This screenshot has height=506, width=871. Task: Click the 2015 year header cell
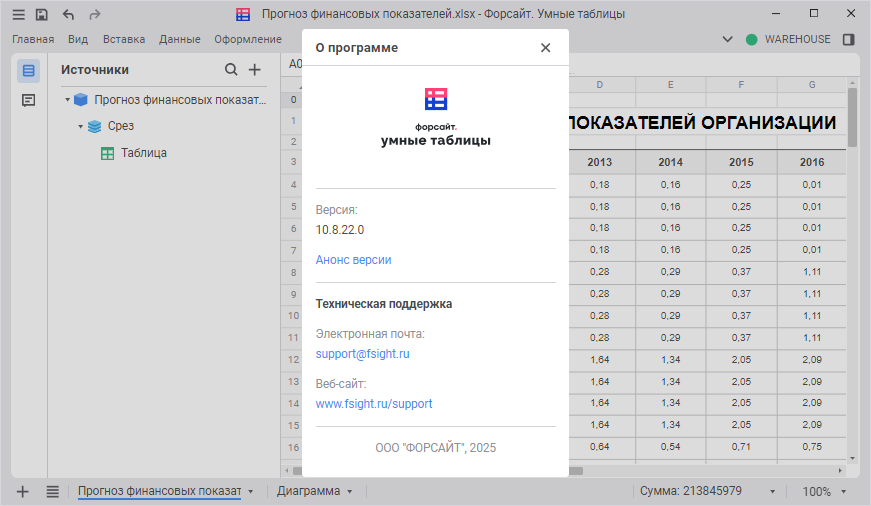pos(741,162)
